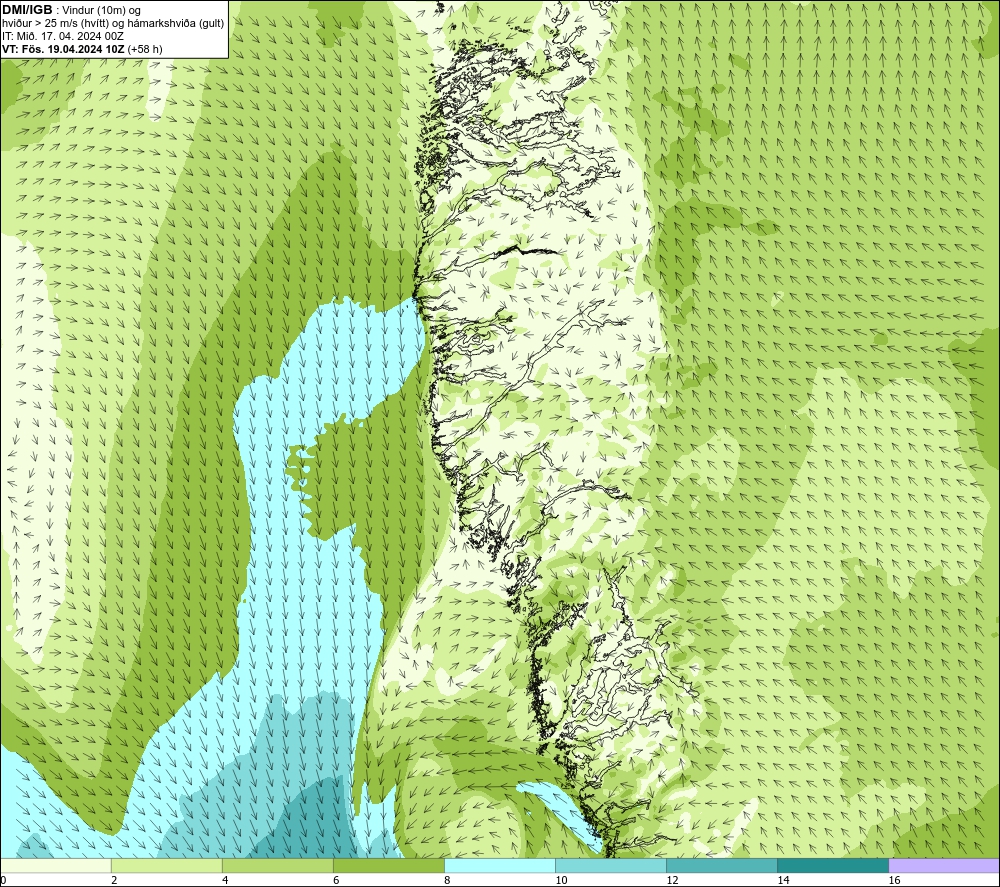Click the 8–10 m/s light cyan legend swatch
1000x887 pixels.
(499, 866)
